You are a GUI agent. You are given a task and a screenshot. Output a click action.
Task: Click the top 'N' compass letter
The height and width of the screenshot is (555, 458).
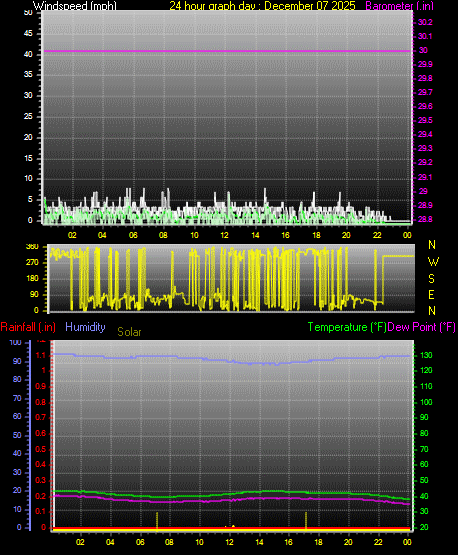432,245
